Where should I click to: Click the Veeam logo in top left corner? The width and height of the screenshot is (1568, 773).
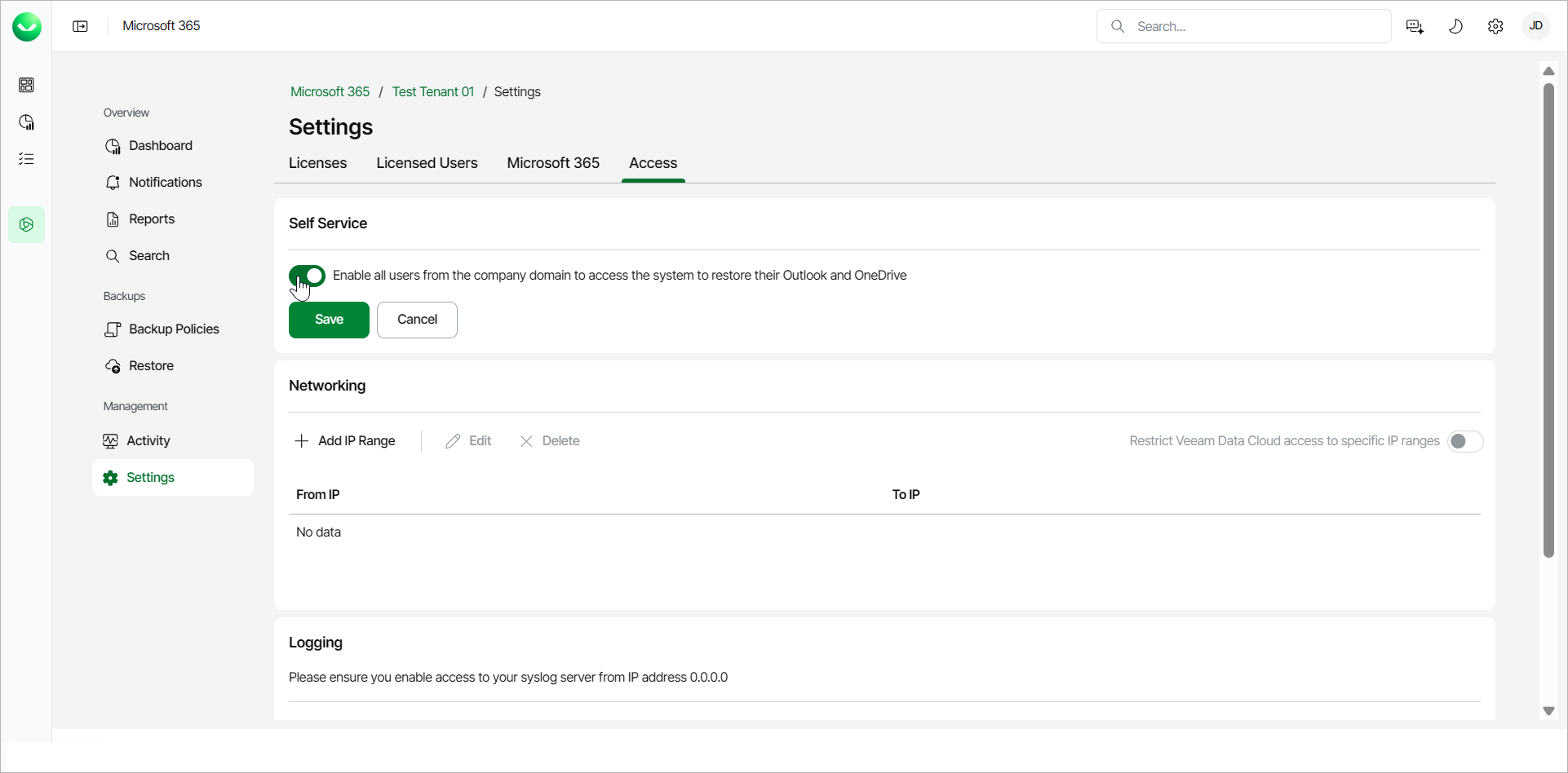[27, 26]
